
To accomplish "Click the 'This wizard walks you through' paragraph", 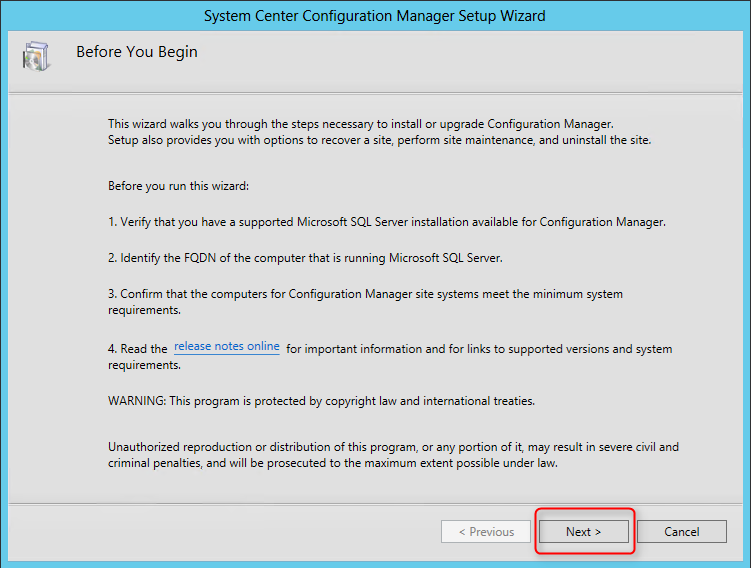I will (x=379, y=132).
